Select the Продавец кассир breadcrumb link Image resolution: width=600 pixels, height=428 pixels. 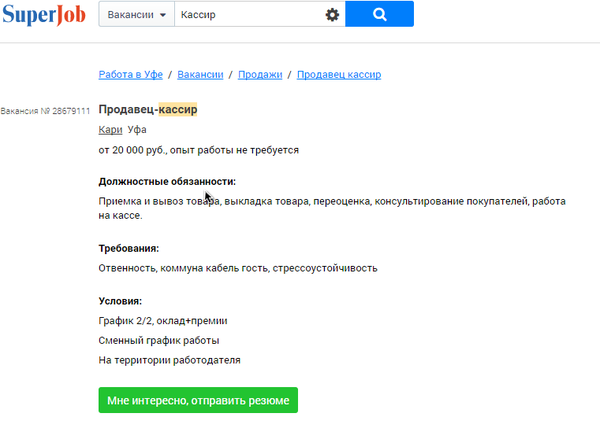pyautogui.click(x=339, y=74)
